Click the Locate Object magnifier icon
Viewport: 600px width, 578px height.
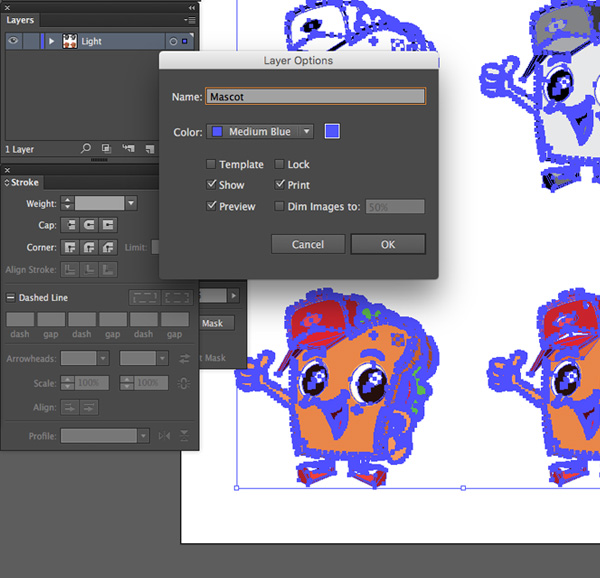click(x=86, y=149)
